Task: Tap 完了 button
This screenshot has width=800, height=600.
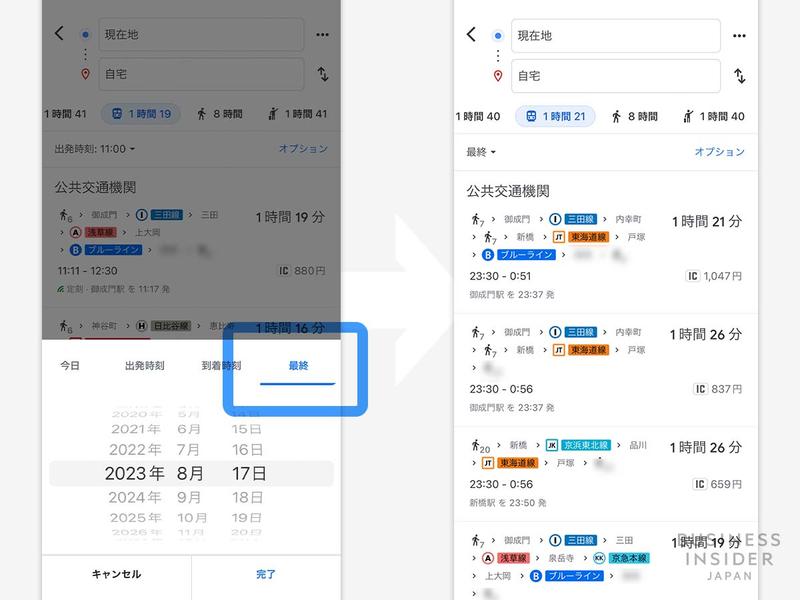Action: 266,574
